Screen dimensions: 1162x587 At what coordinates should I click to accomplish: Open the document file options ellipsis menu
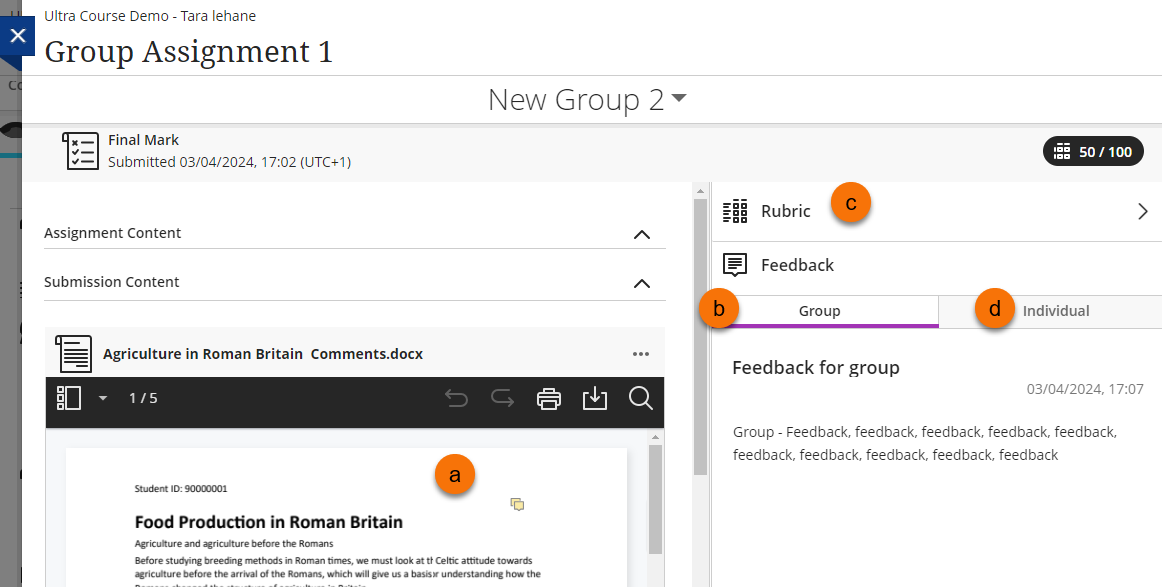[x=641, y=354]
